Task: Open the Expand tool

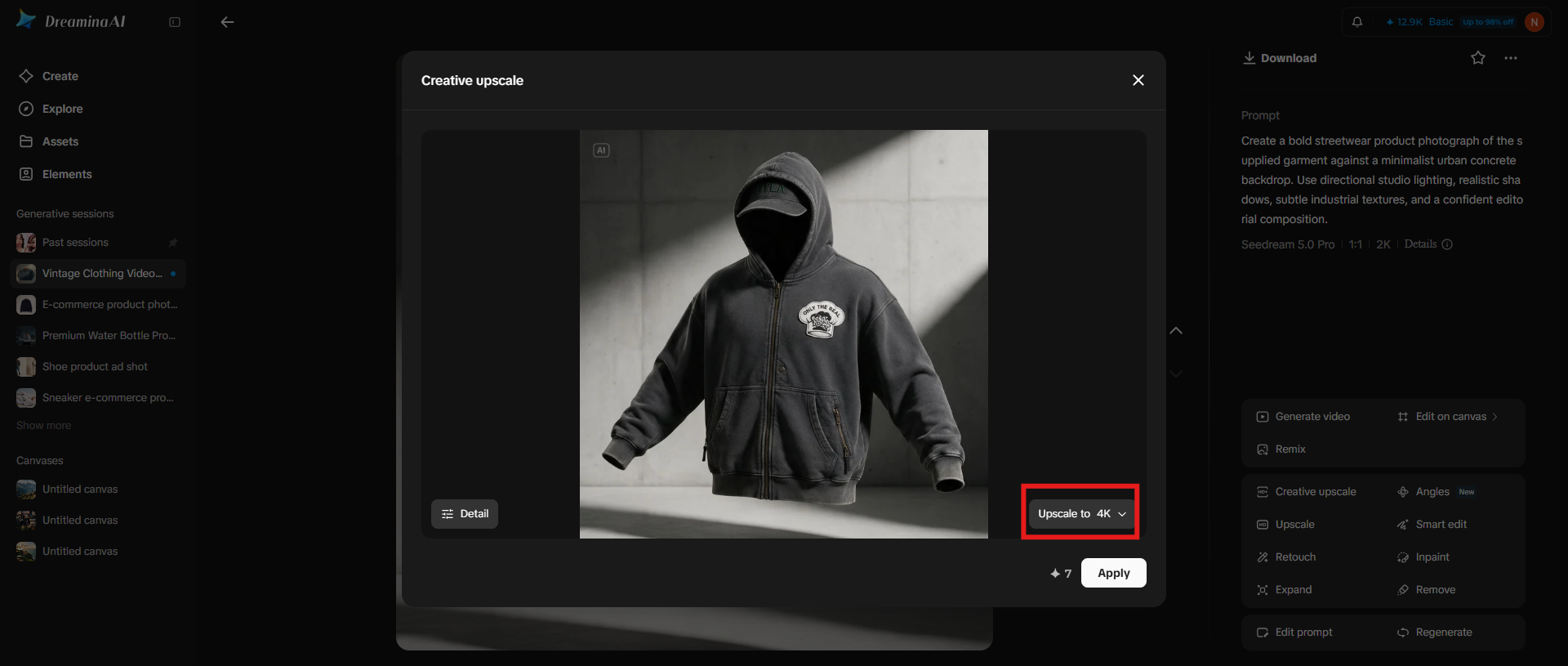Action: [x=1285, y=590]
